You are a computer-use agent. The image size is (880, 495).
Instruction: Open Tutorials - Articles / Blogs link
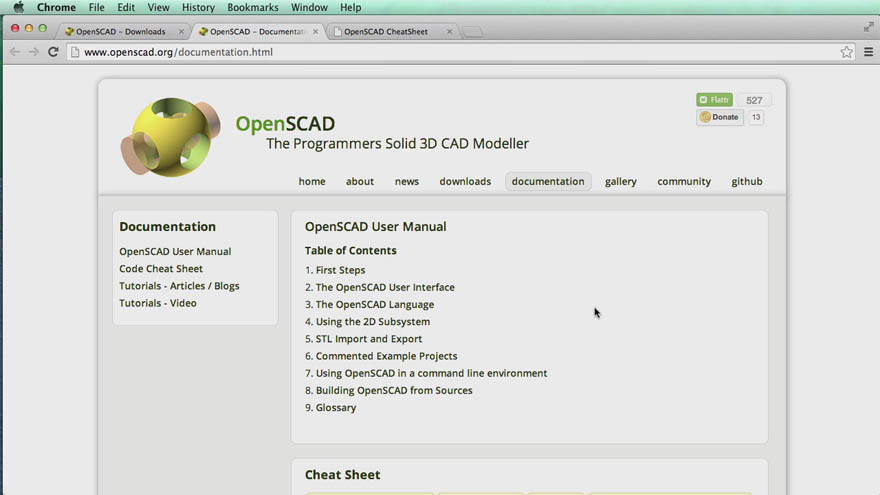179,286
